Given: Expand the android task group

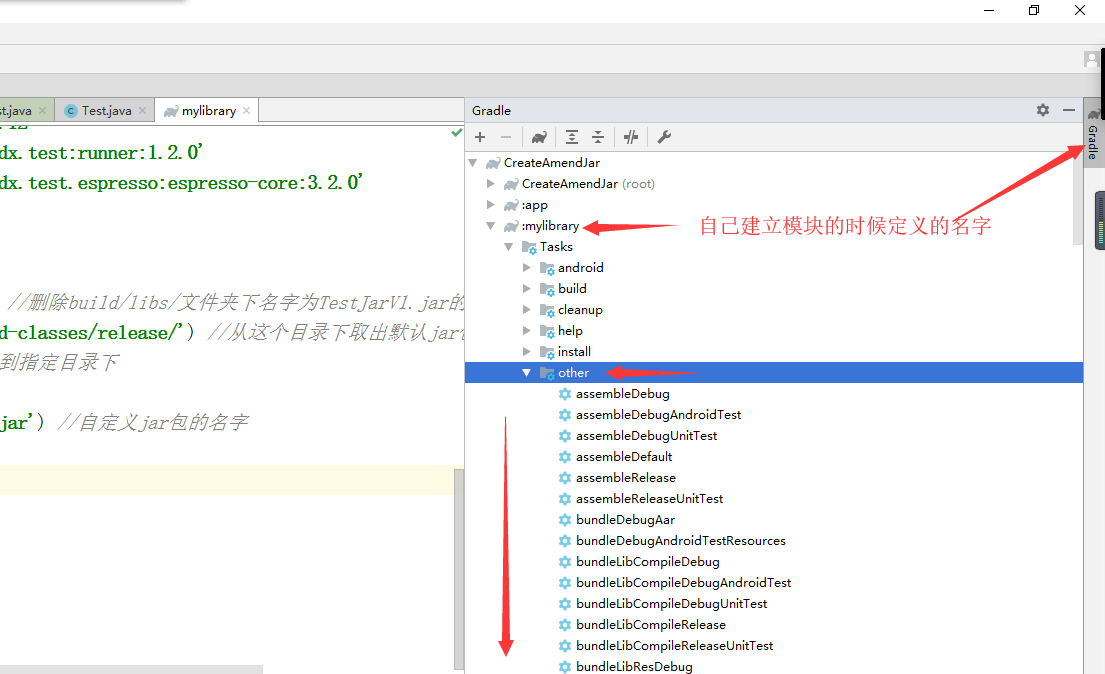Looking at the screenshot, I should click(526, 268).
